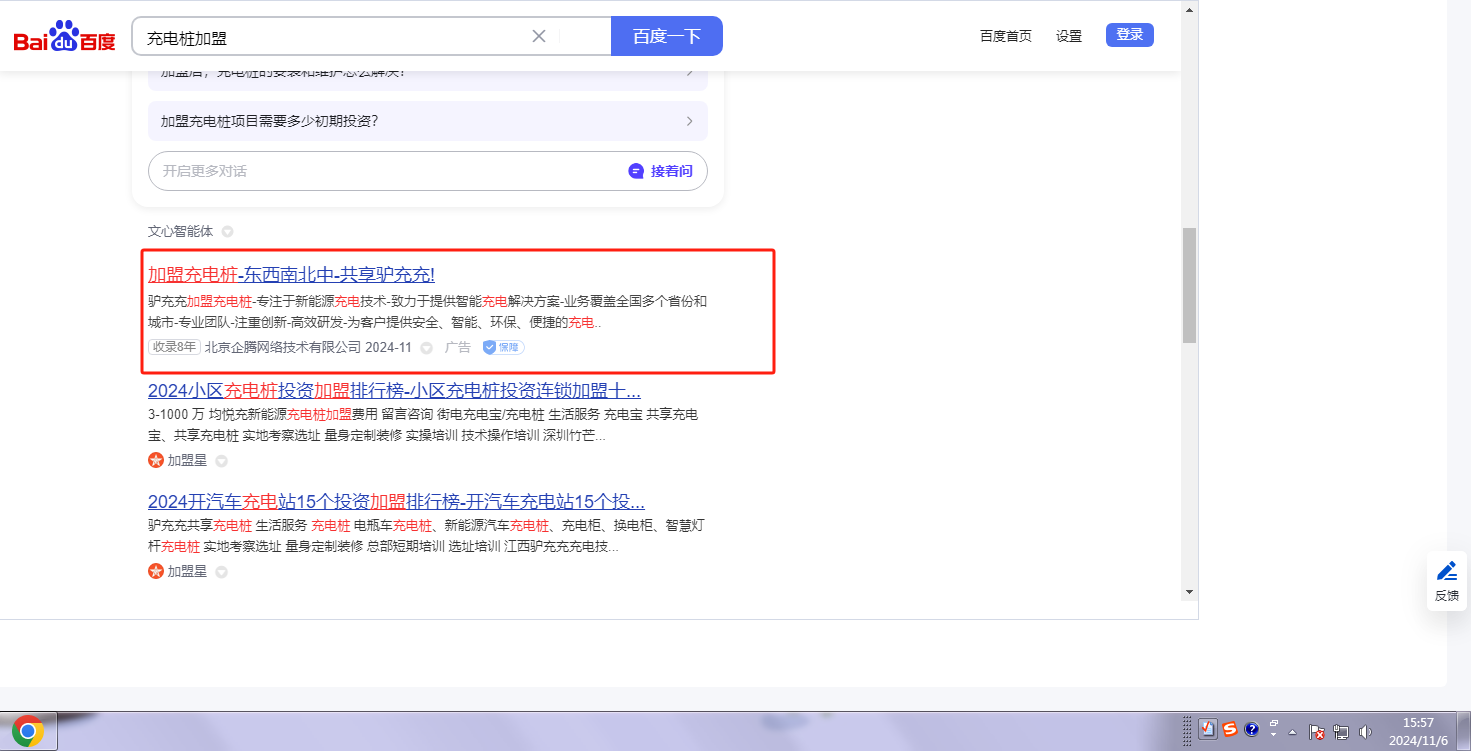Click the Sogou input method tray icon
1471x751 pixels.
[x=1229, y=730]
